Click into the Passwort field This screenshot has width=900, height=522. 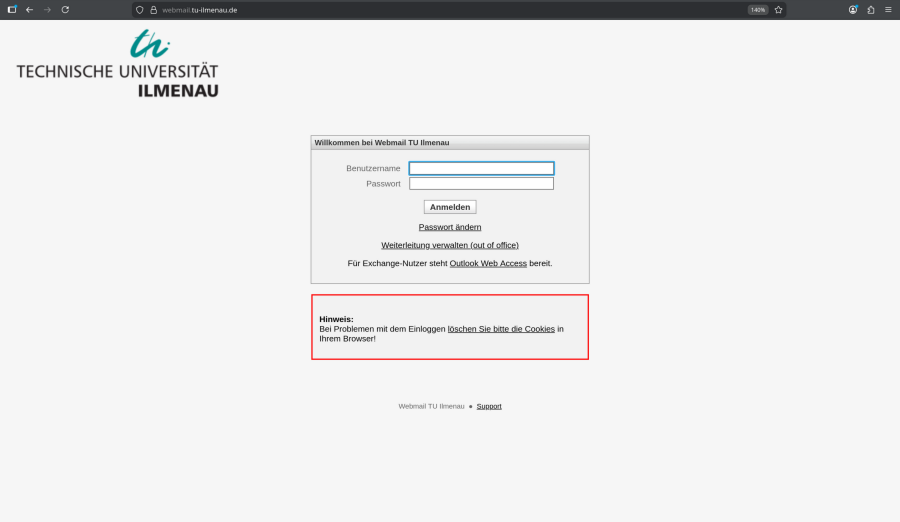tap(481, 184)
